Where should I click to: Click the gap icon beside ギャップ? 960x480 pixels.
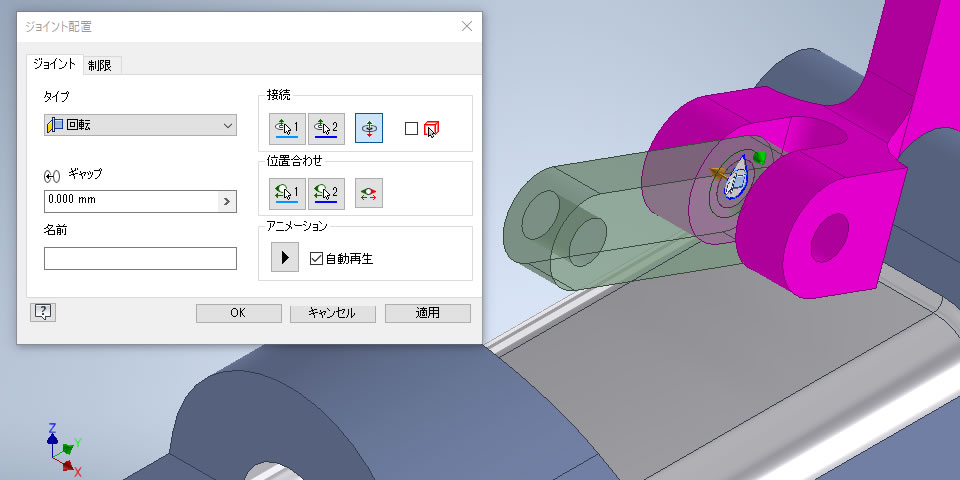point(52,177)
